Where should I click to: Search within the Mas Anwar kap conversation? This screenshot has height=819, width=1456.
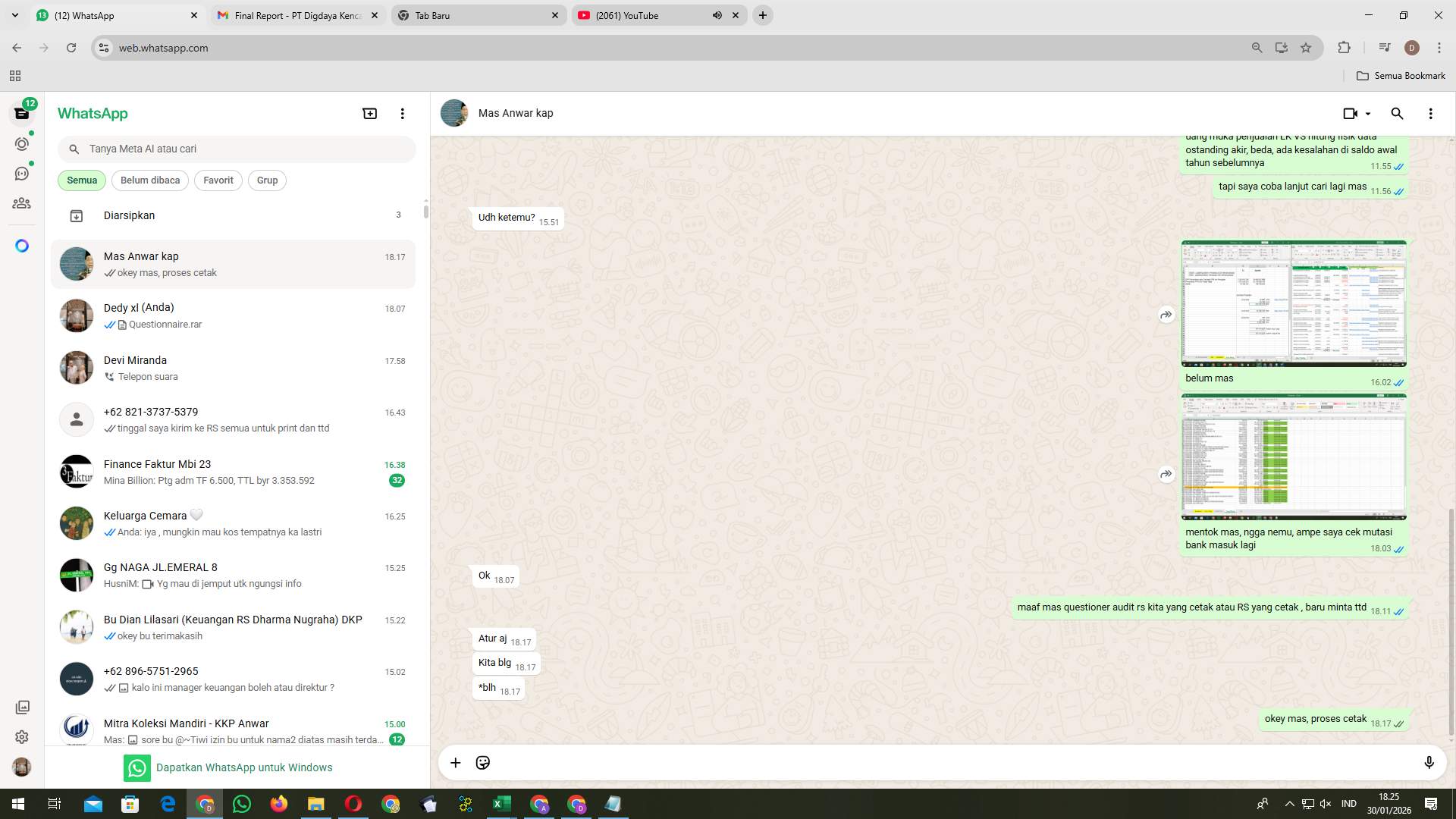point(1398,113)
